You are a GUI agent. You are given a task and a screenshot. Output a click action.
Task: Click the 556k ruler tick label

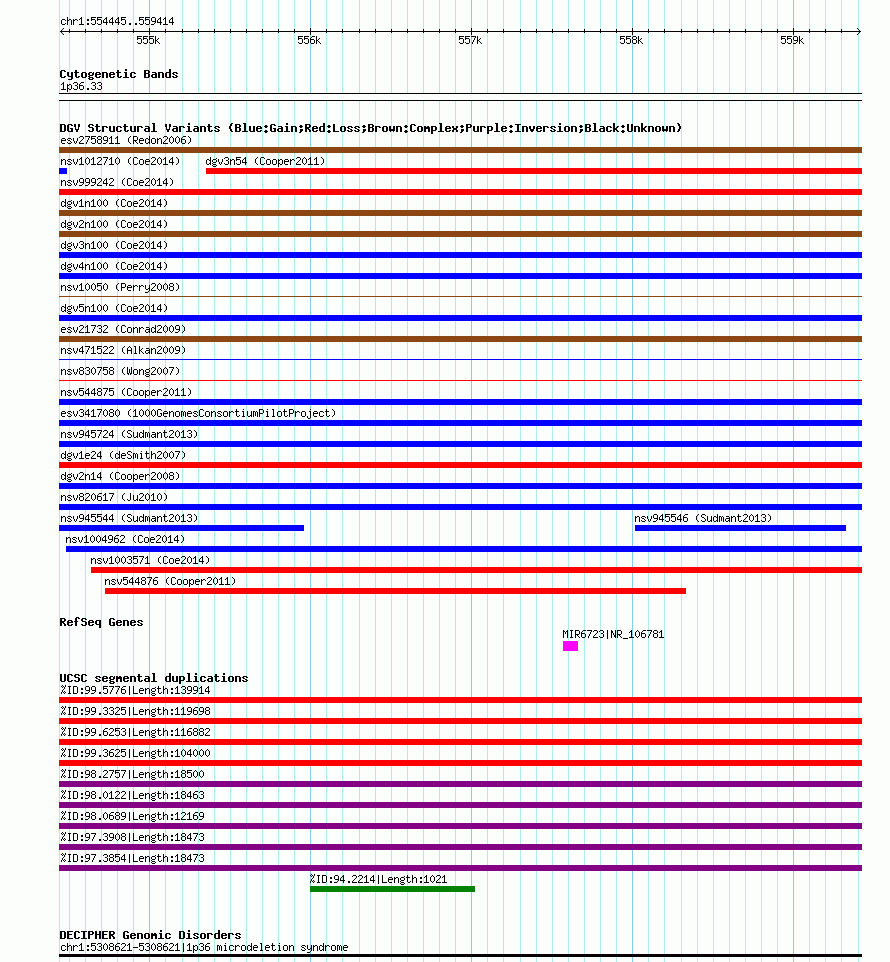(x=309, y=40)
